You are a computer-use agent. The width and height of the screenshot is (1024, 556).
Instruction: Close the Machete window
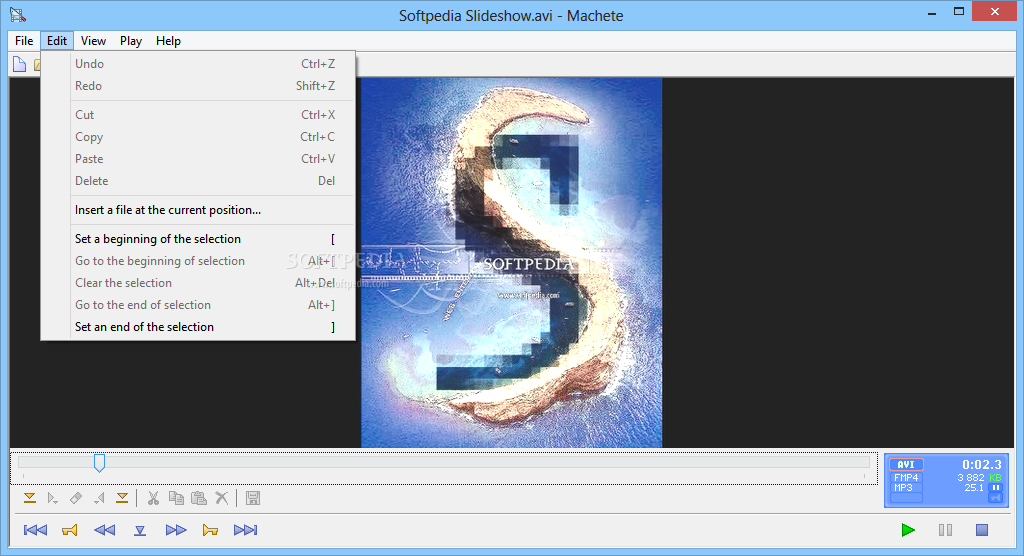click(995, 12)
